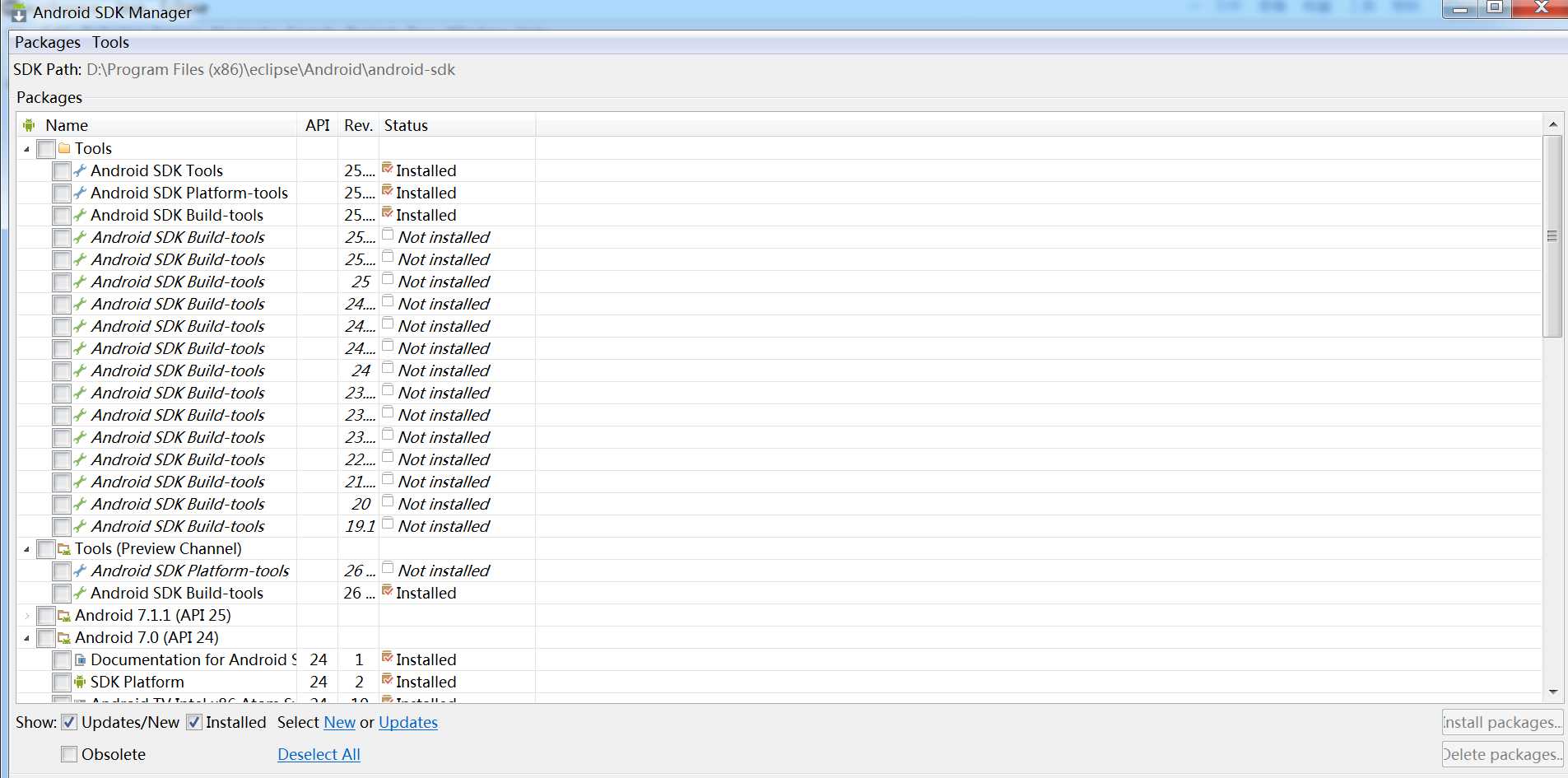The image size is (1568, 778).
Task: Tick the Android 7.0 (API 24) checkbox
Action: [x=46, y=638]
